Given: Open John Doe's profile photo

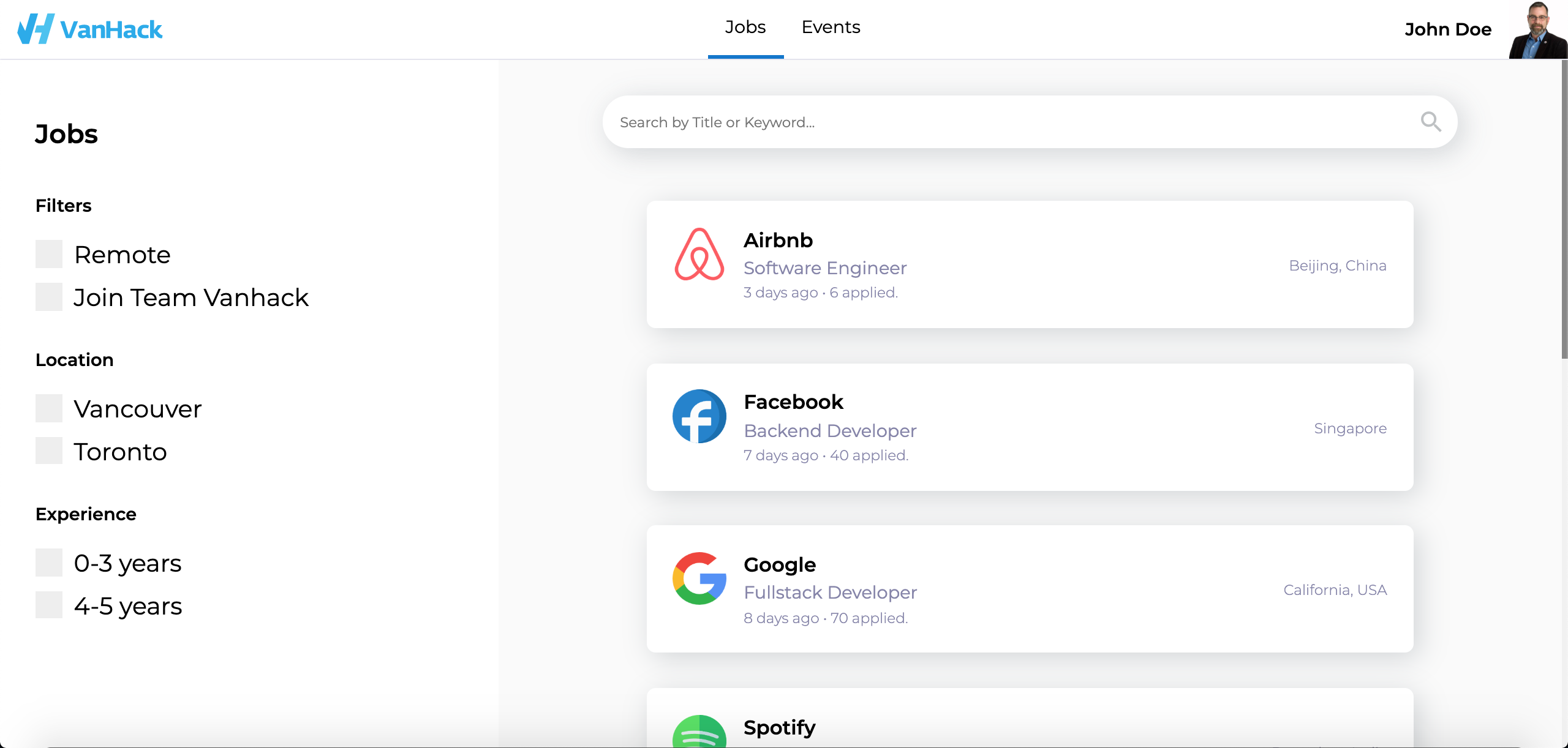Looking at the screenshot, I should pyautogui.click(x=1537, y=29).
